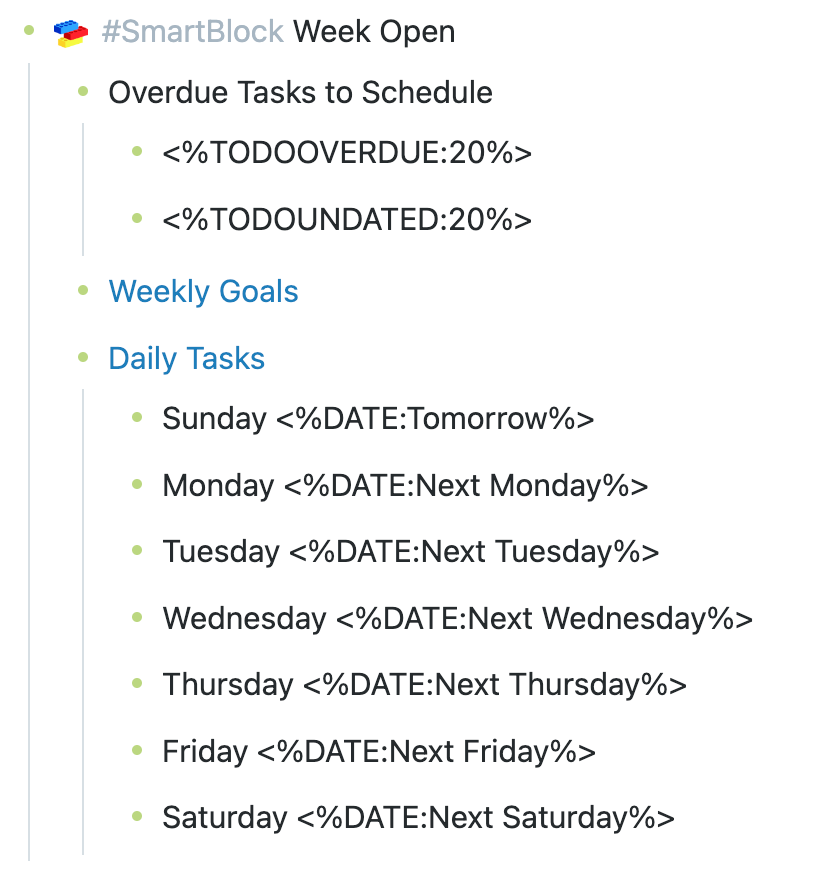Edit the Tuesday Next Tuesday date block
Screen dimensions: 834x892
(x=410, y=552)
